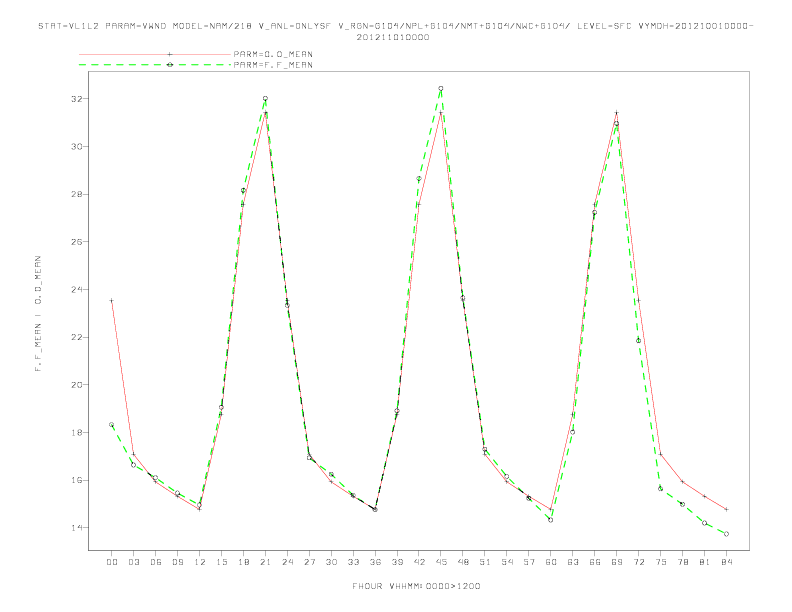Image resolution: width=792 pixels, height=612 pixels.
Task: Click x-axis forecast hour label 81
Action: 704,562
